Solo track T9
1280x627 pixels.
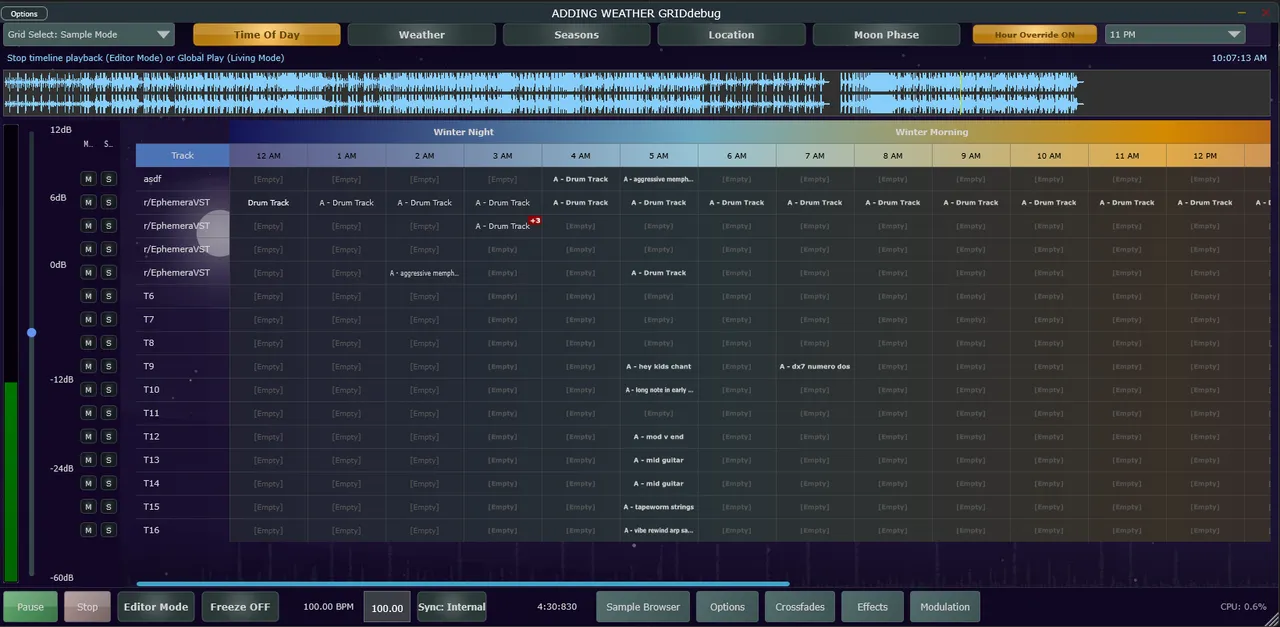pyautogui.click(x=108, y=366)
